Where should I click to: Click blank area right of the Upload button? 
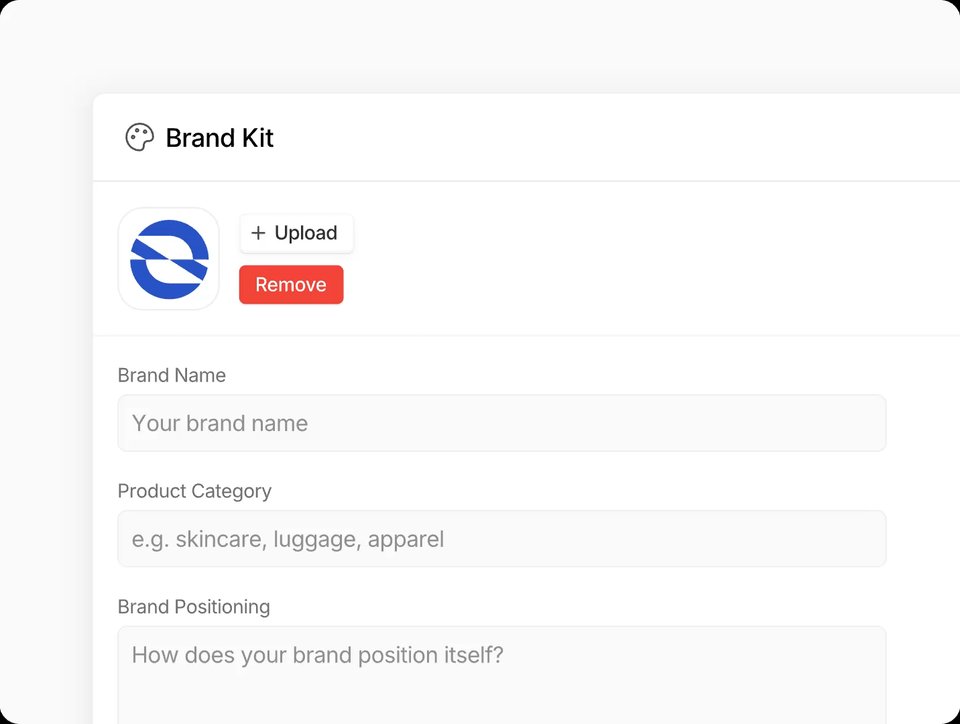pos(600,234)
